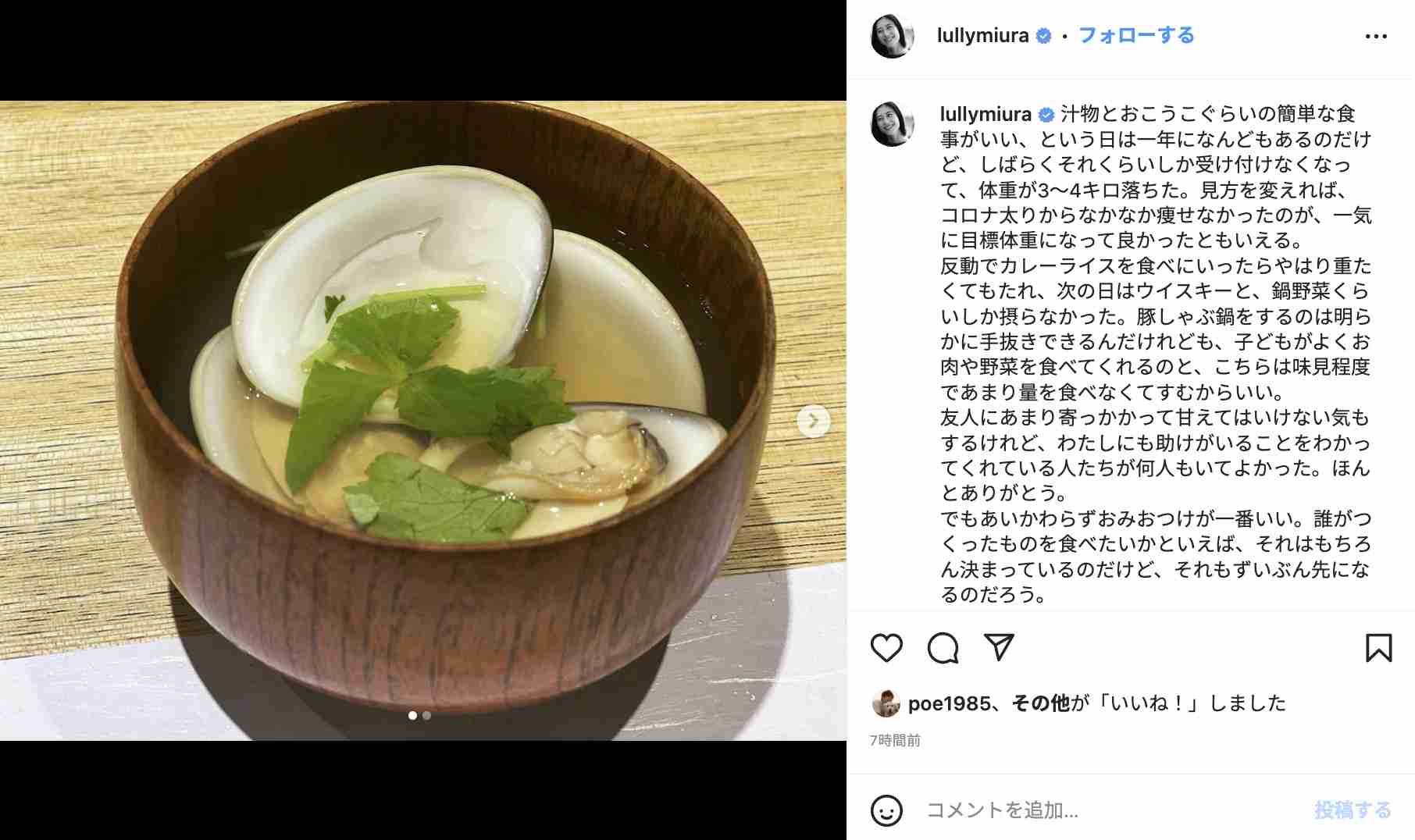Screen dimensions: 1415x840
Task: Select second carousel dot indicator
Action: 426,715
